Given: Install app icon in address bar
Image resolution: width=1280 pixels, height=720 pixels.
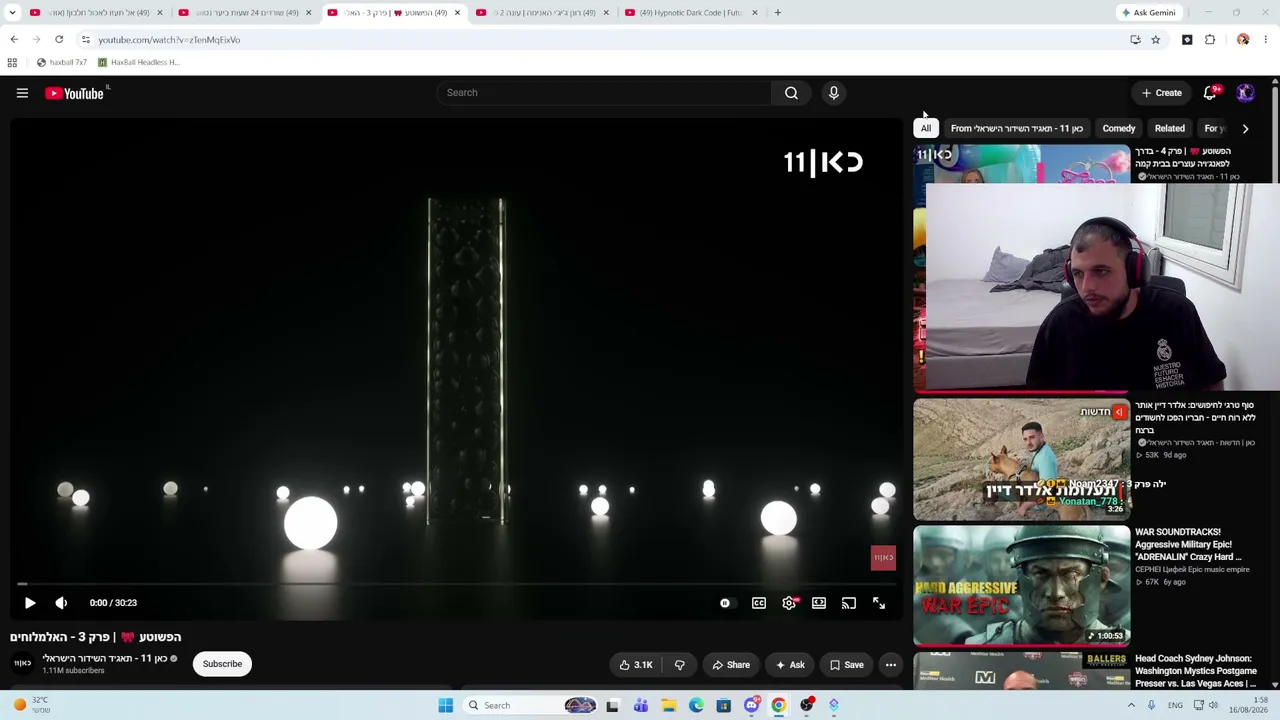Looking at the screenshot, I should [x=1135, y=40].
